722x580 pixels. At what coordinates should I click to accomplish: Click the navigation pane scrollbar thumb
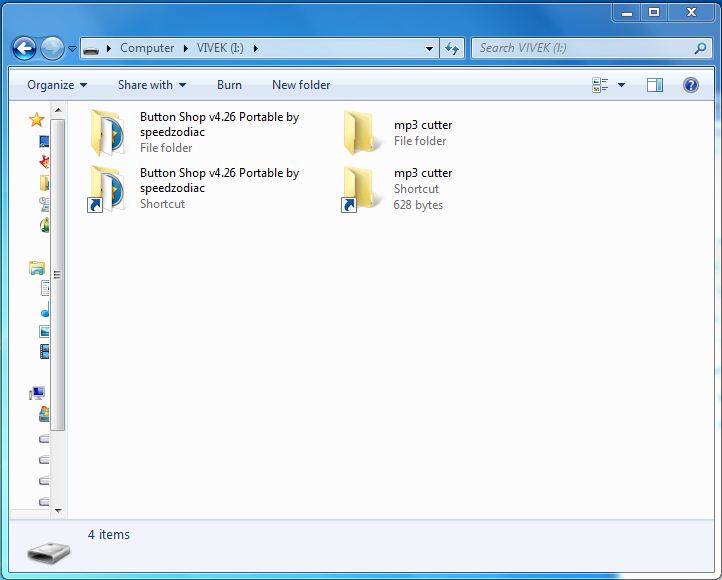pos(58,275)
